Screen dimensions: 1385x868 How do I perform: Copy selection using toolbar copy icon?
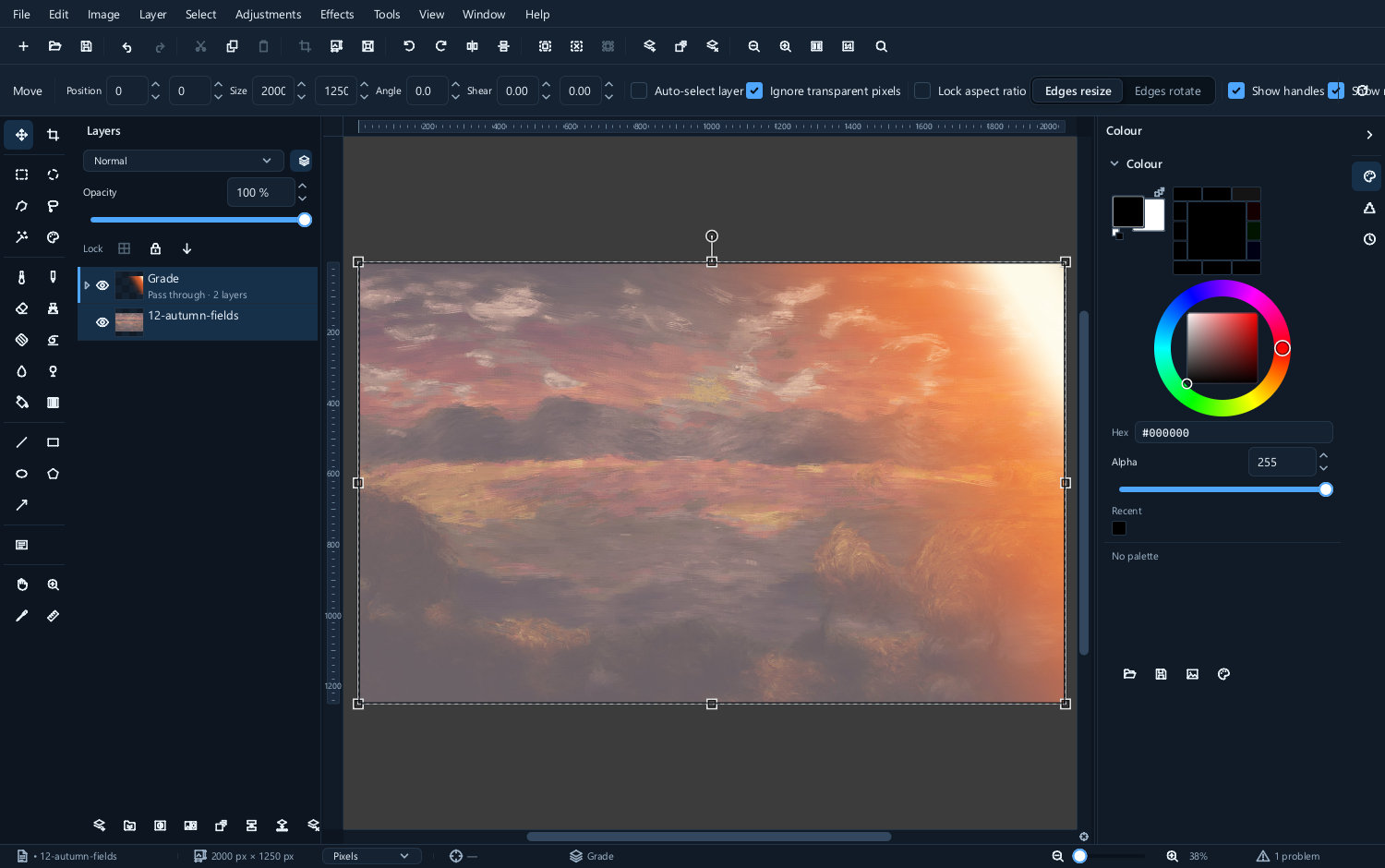[232, 46]
